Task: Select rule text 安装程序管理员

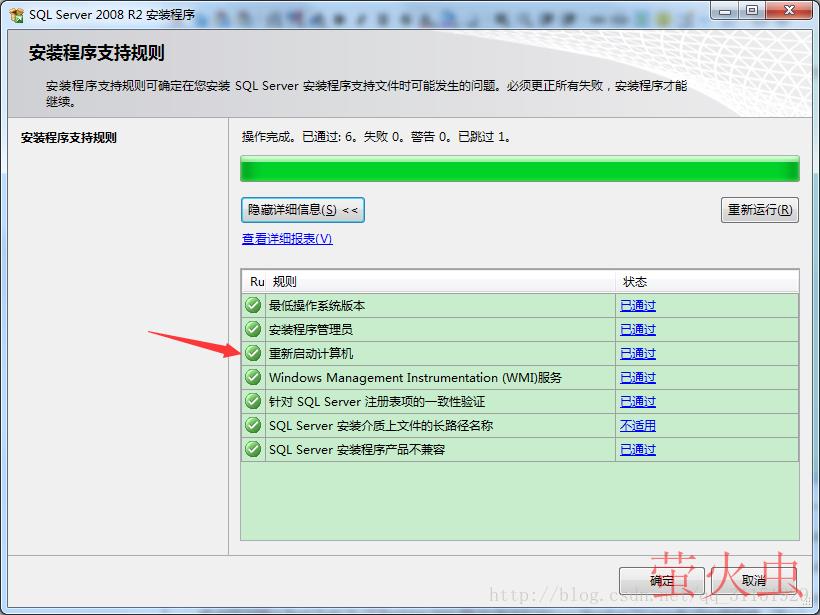Action: (x=311, y=329)
